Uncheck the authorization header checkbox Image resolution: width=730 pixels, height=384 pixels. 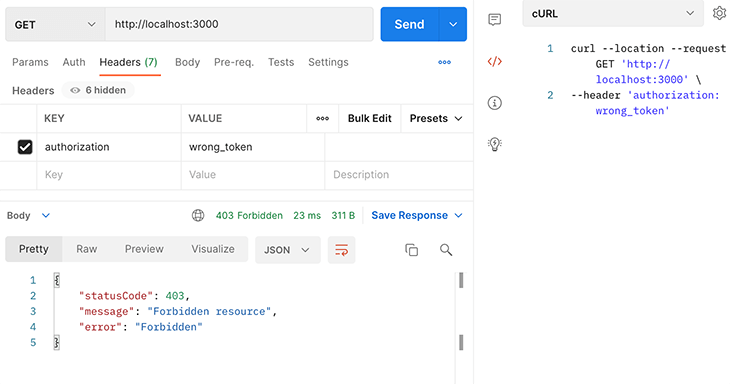click(x=25, y=147)
